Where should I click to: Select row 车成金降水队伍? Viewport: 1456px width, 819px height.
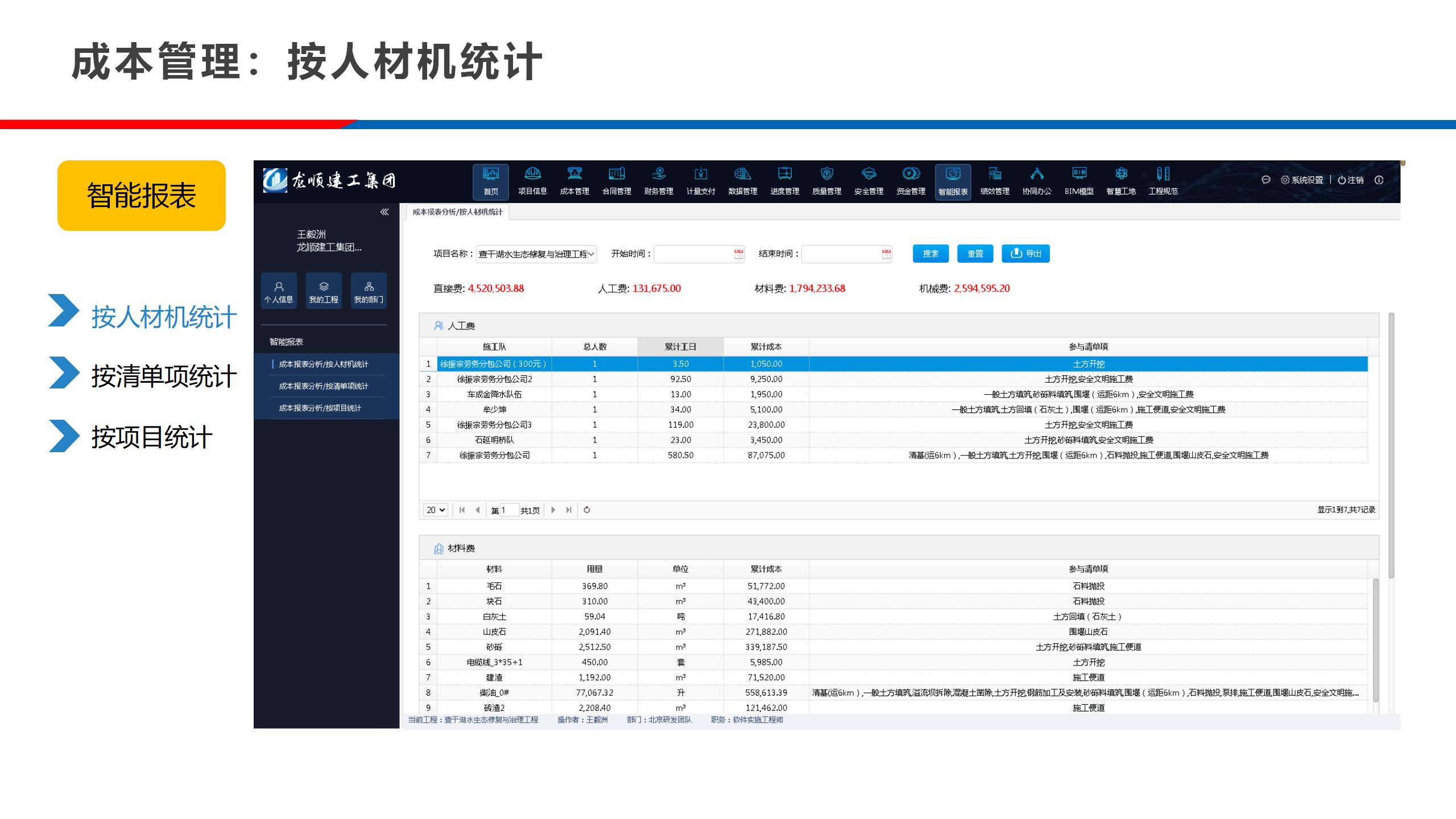[894, 394]
